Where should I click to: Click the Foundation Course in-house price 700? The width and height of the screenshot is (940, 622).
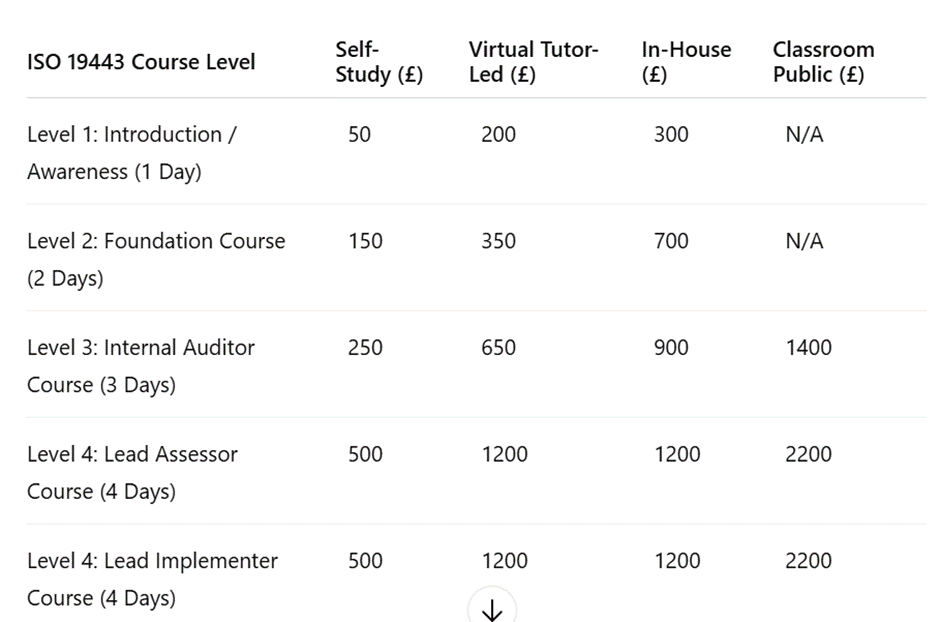[671, 241]
